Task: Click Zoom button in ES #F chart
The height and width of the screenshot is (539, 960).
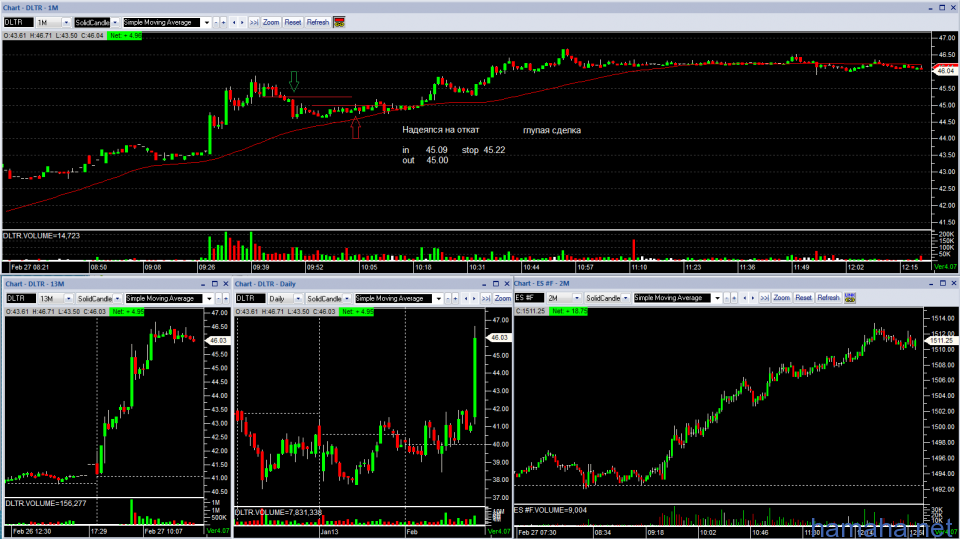Action: (782, 298)
